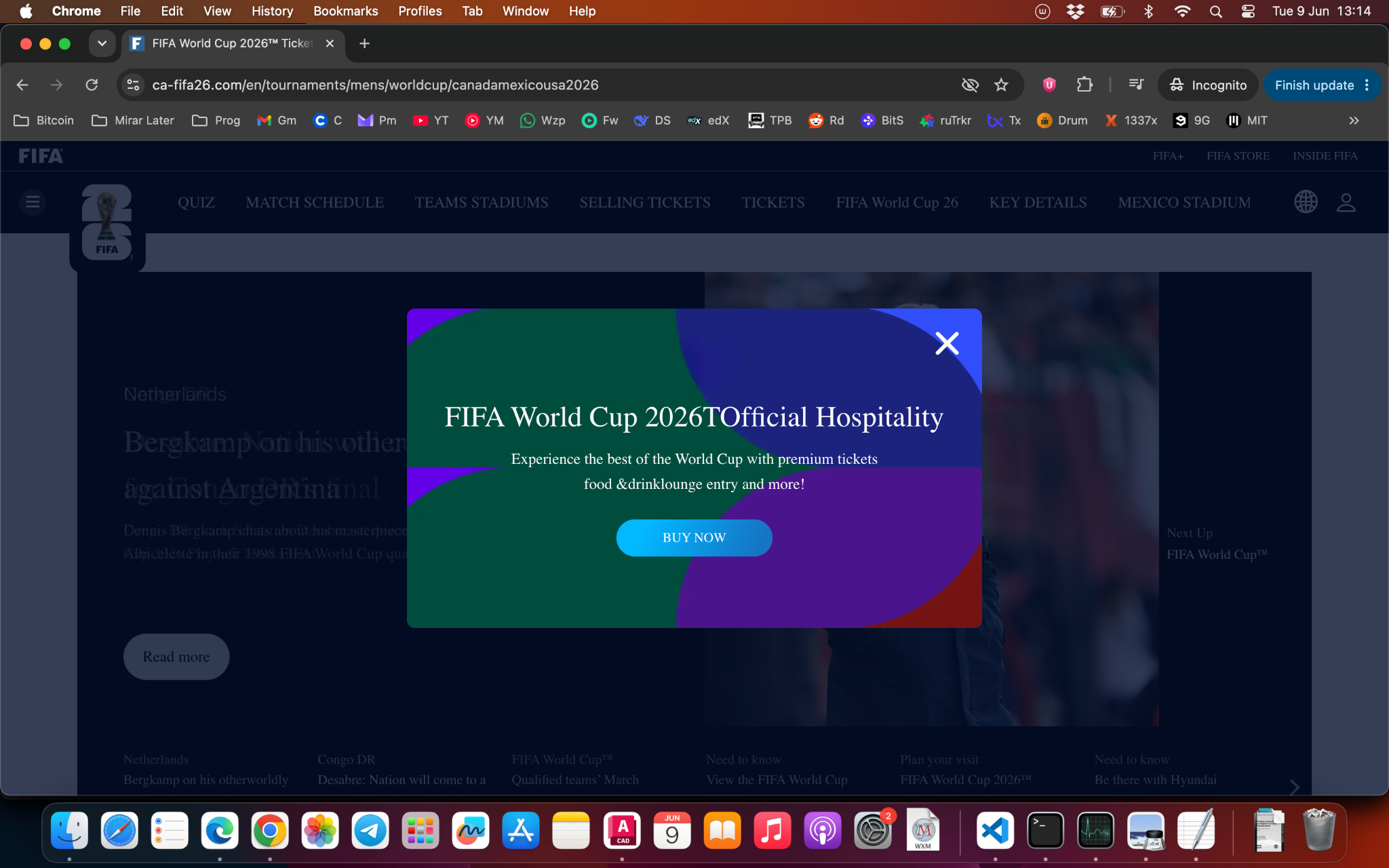Open the Wzp WhatsApp bookmark
The image size is (1389, 868).
543,121
